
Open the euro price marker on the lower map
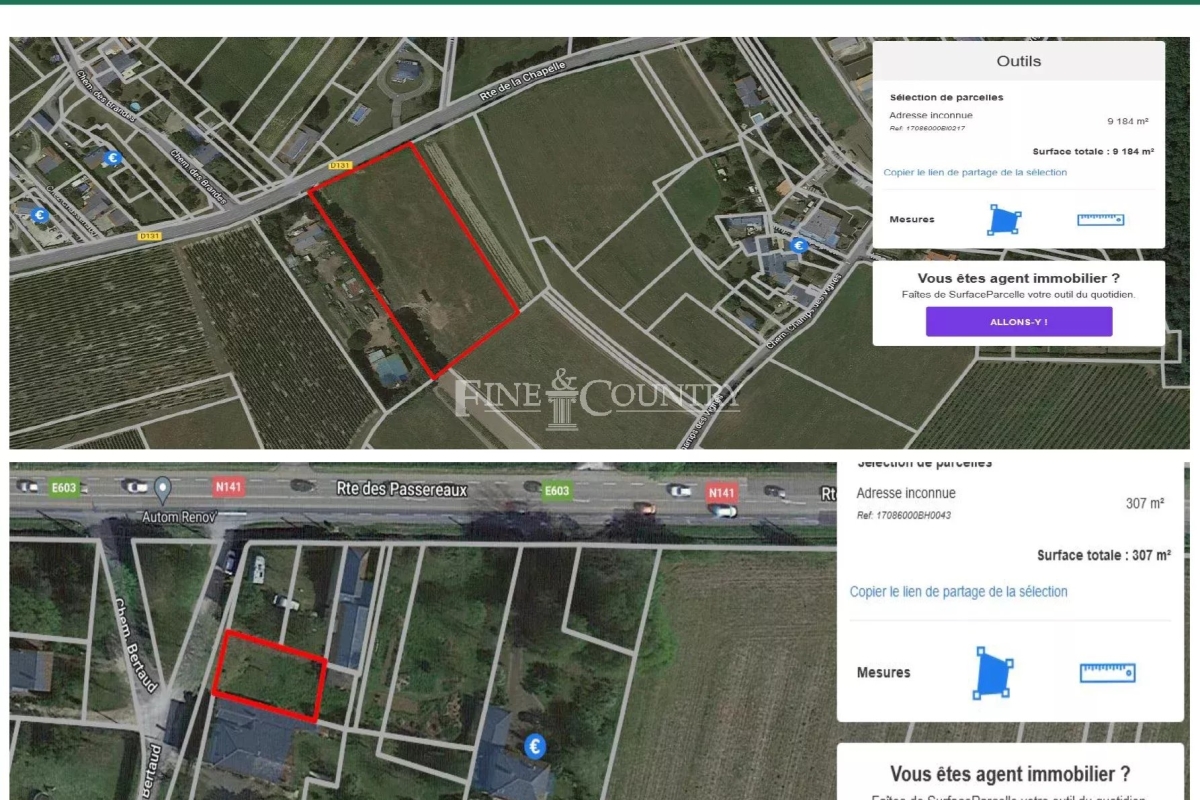[536, 746]
